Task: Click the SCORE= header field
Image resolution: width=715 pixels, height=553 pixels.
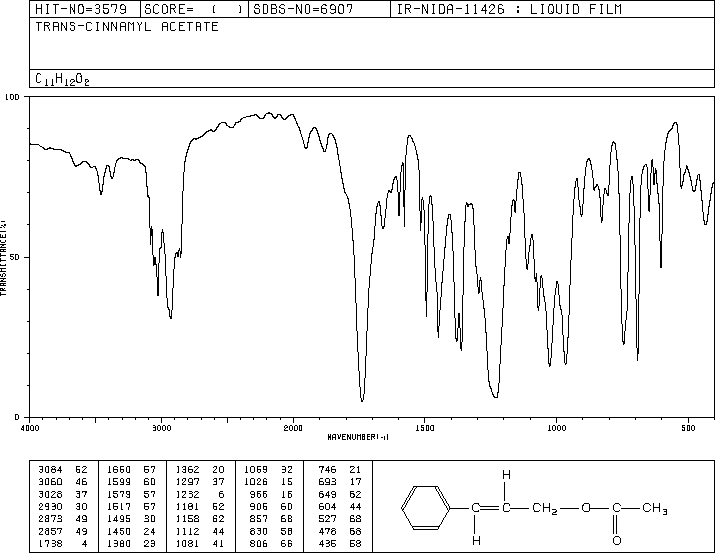Action: [x=194, y=9]
